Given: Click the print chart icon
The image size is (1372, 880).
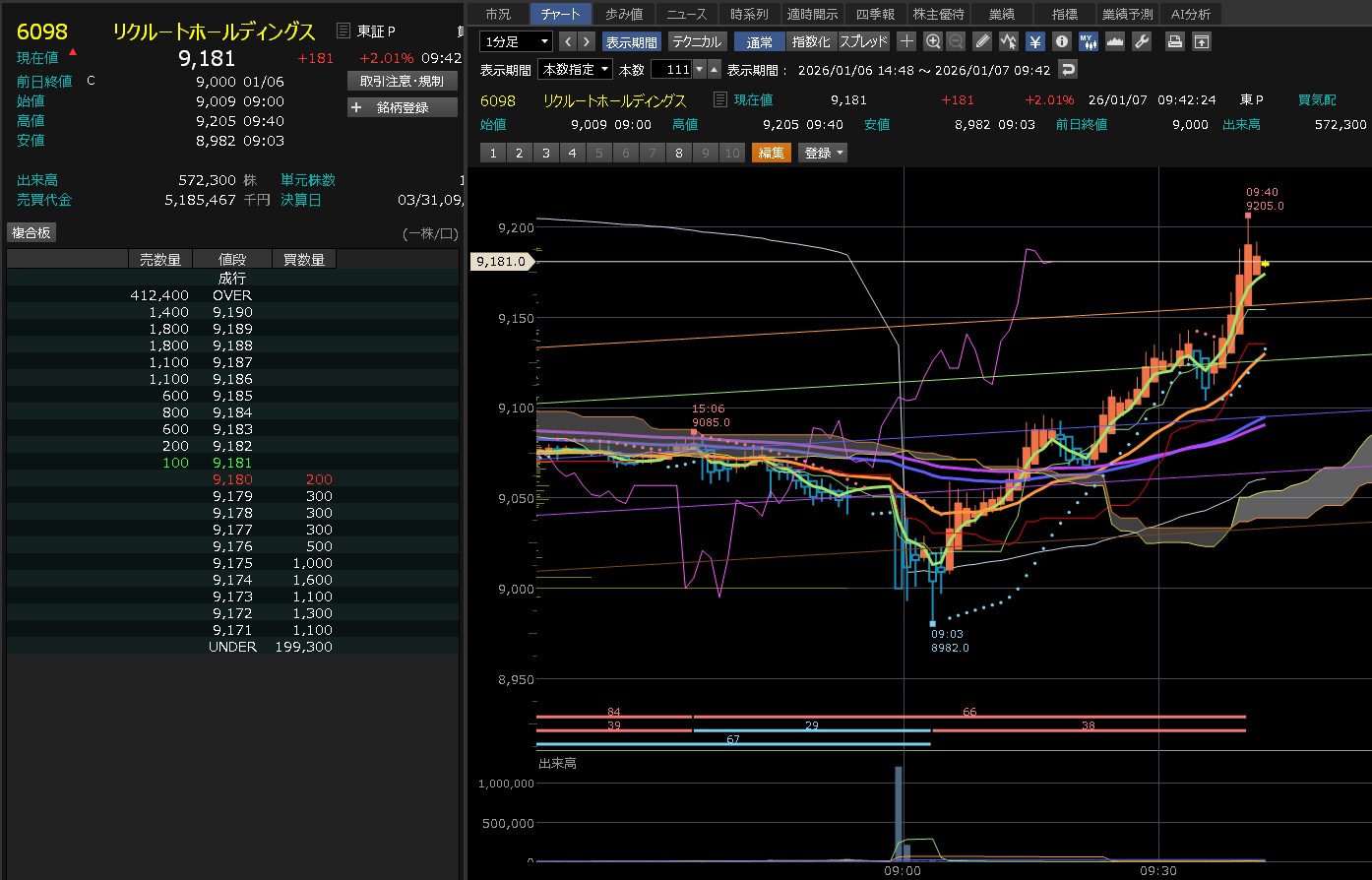Looking at the screenshot, I should [x=1174, y=41].
